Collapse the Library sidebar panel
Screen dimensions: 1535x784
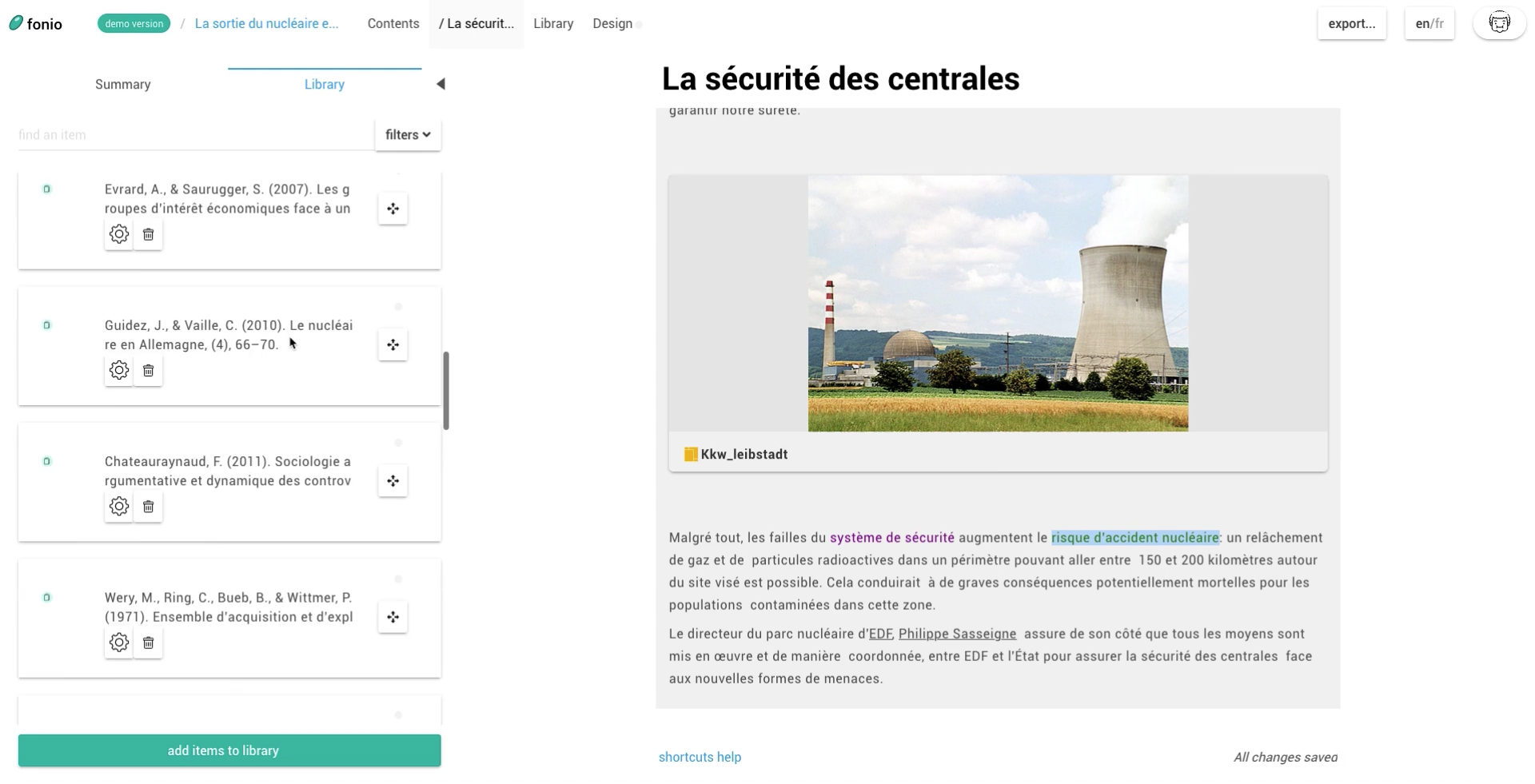click(x=441, y=83)
